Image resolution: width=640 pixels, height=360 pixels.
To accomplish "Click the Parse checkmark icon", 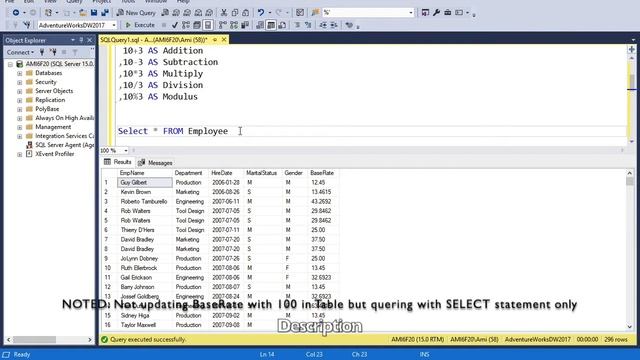I will click(x=175, y=25).
